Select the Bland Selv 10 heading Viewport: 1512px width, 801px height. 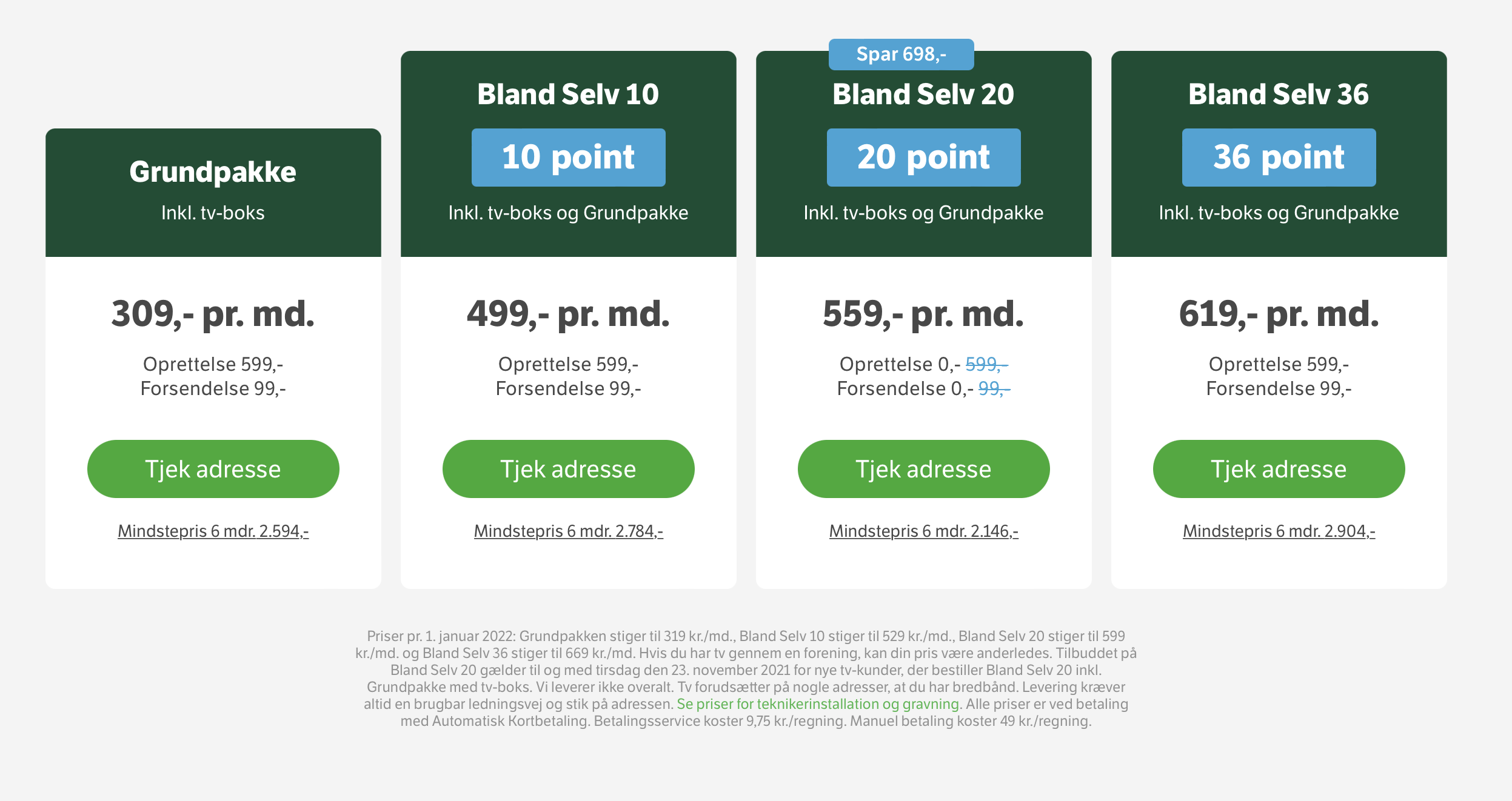[568, 94]
